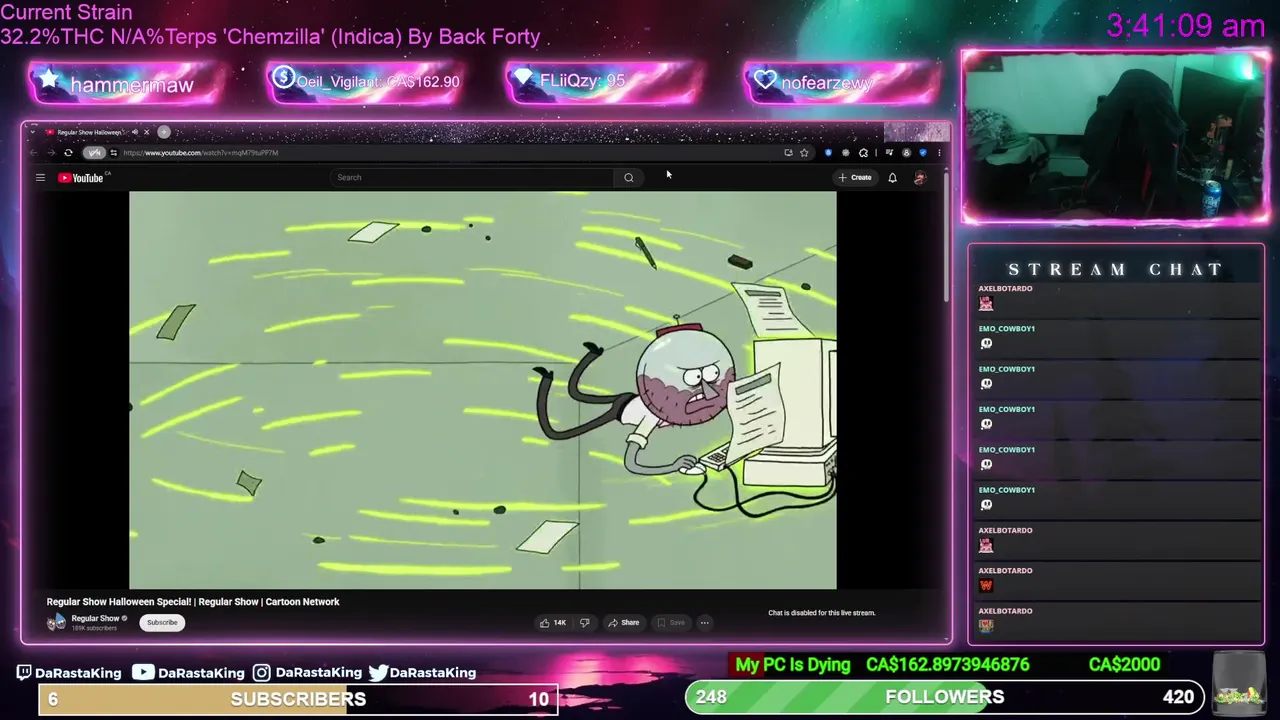Click the 3:41:09 am clock
This screenshot has width=1280, height=720.
click(1186, 26)
